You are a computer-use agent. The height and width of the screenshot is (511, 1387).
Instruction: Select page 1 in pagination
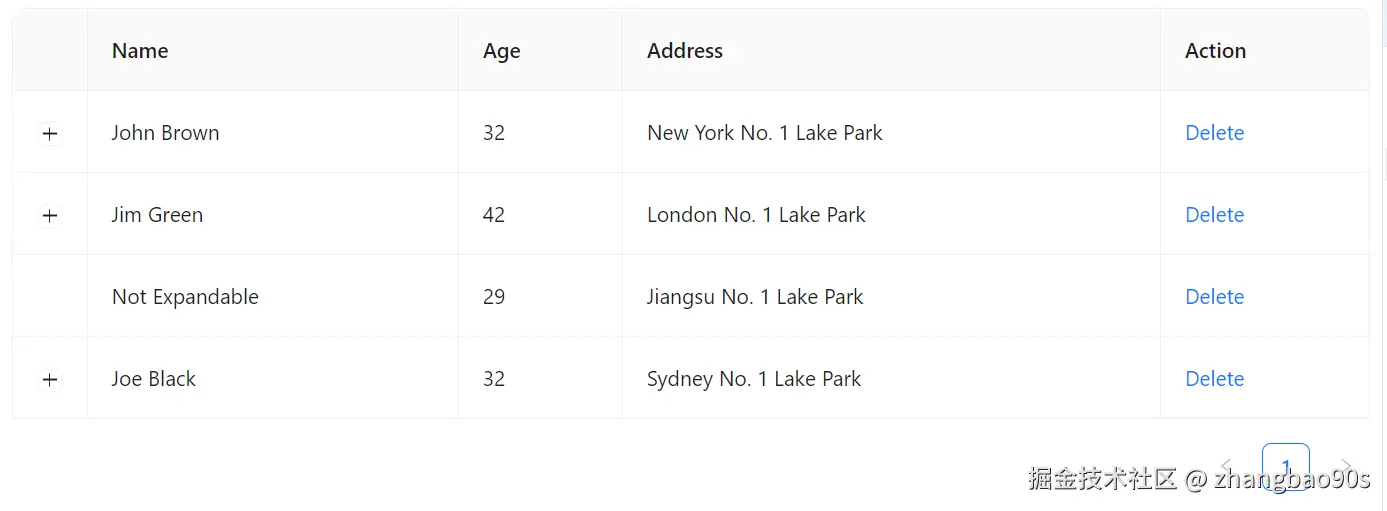click(x=1286, y=465)
